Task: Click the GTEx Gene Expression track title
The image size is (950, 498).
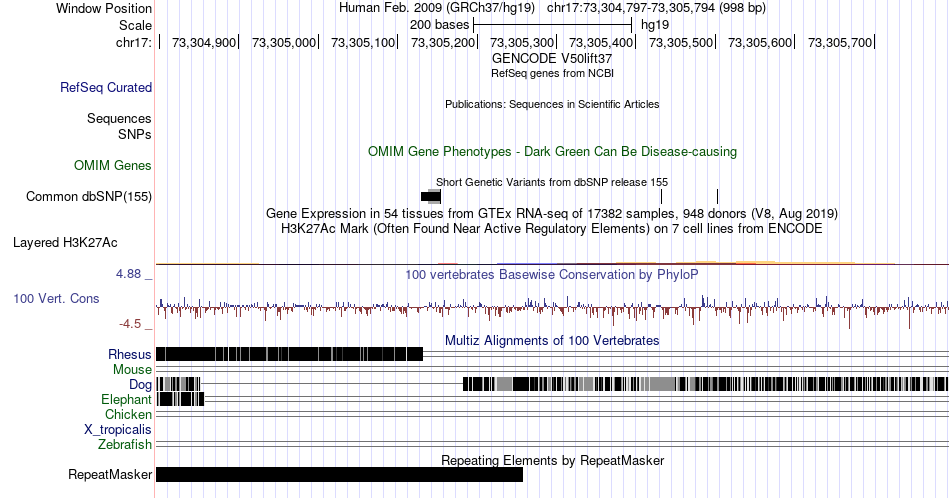Action: 552,213
